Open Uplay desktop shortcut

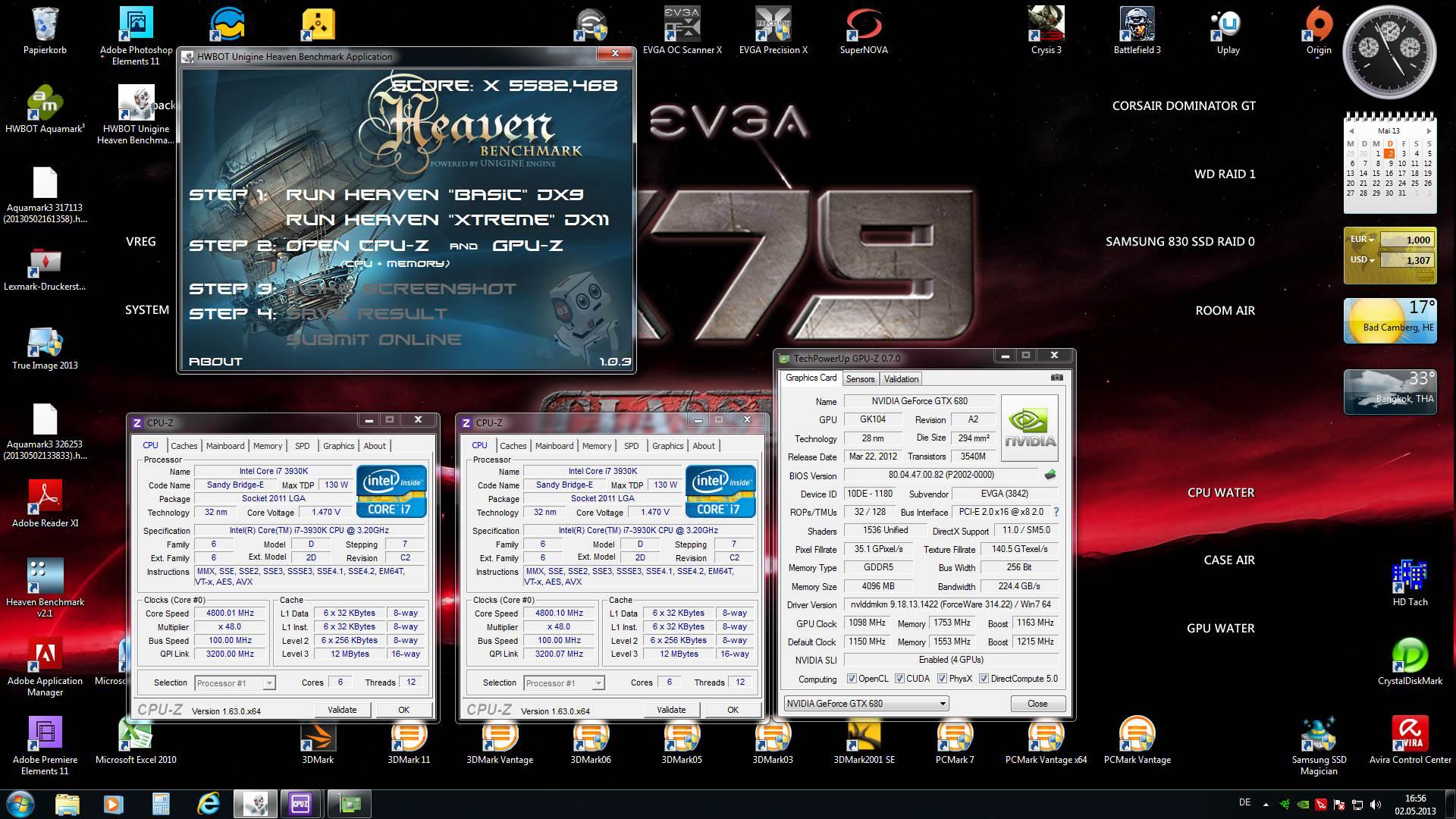(x=1228, y=30)
